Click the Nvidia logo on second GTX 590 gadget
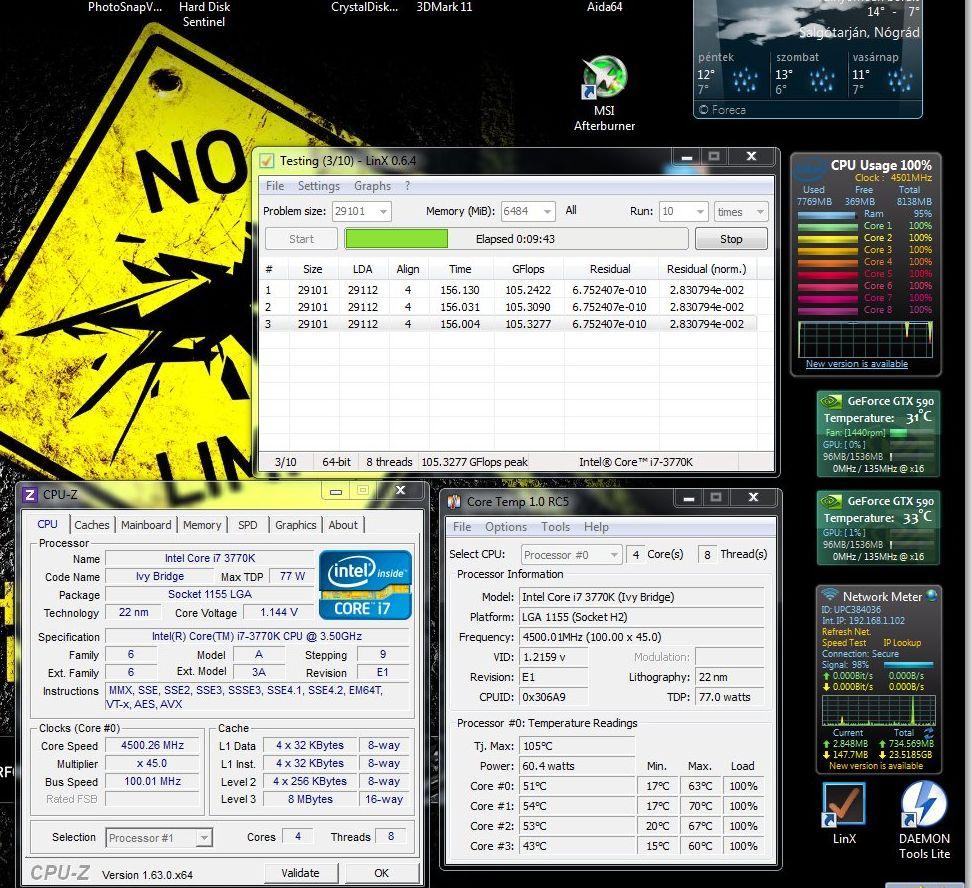This screenshot has height=888, width=972. pyautogui.click(x=831, y=501)
